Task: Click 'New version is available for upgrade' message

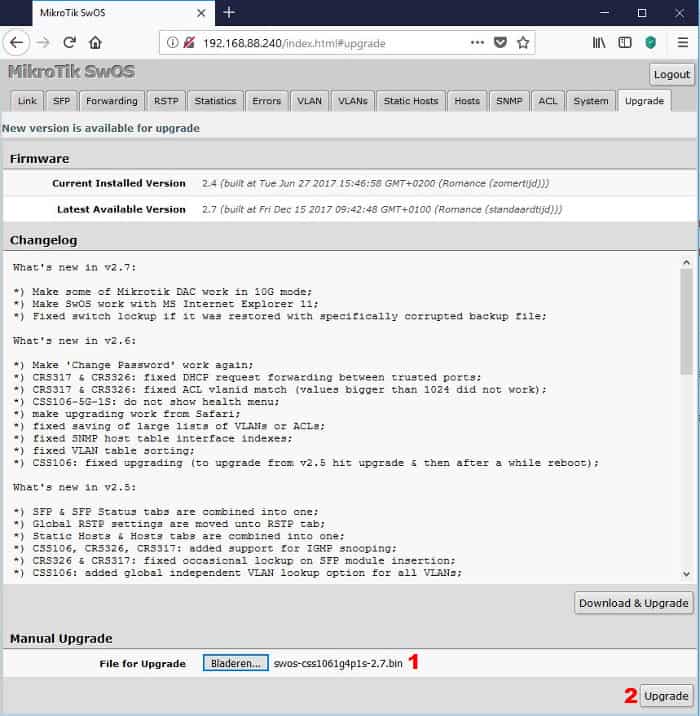Action: click(101, 128)
